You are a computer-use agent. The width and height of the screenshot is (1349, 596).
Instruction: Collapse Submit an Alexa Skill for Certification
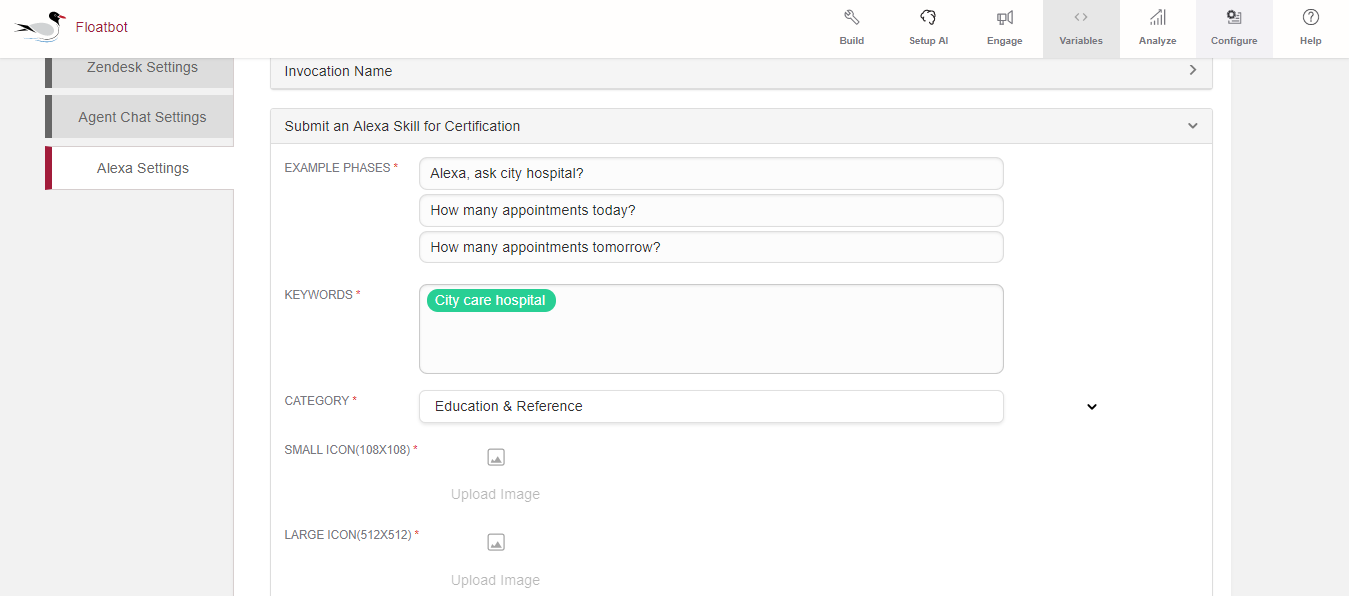pos(1192,126)
